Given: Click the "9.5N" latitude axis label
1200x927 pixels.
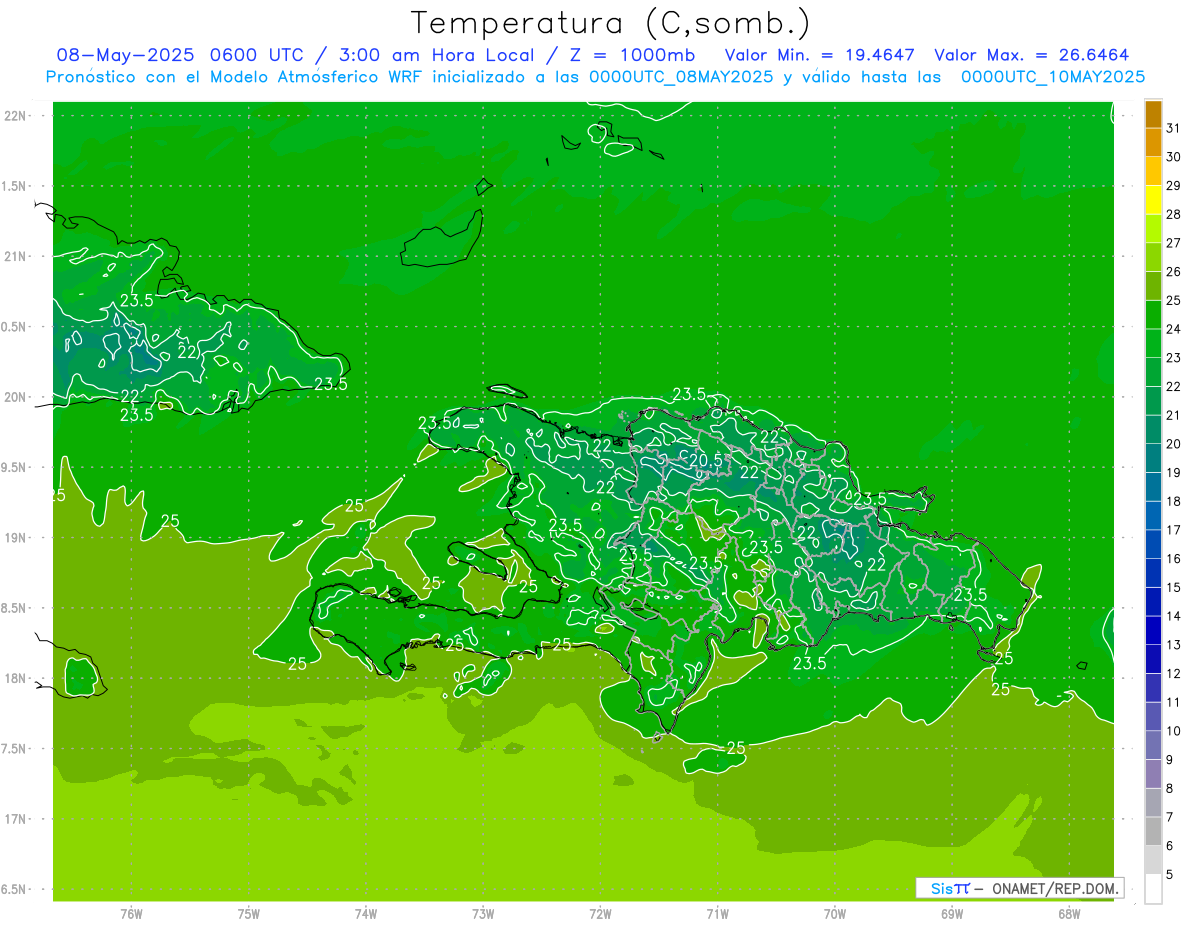Looking at the screenshot, I should pos(15,467).
